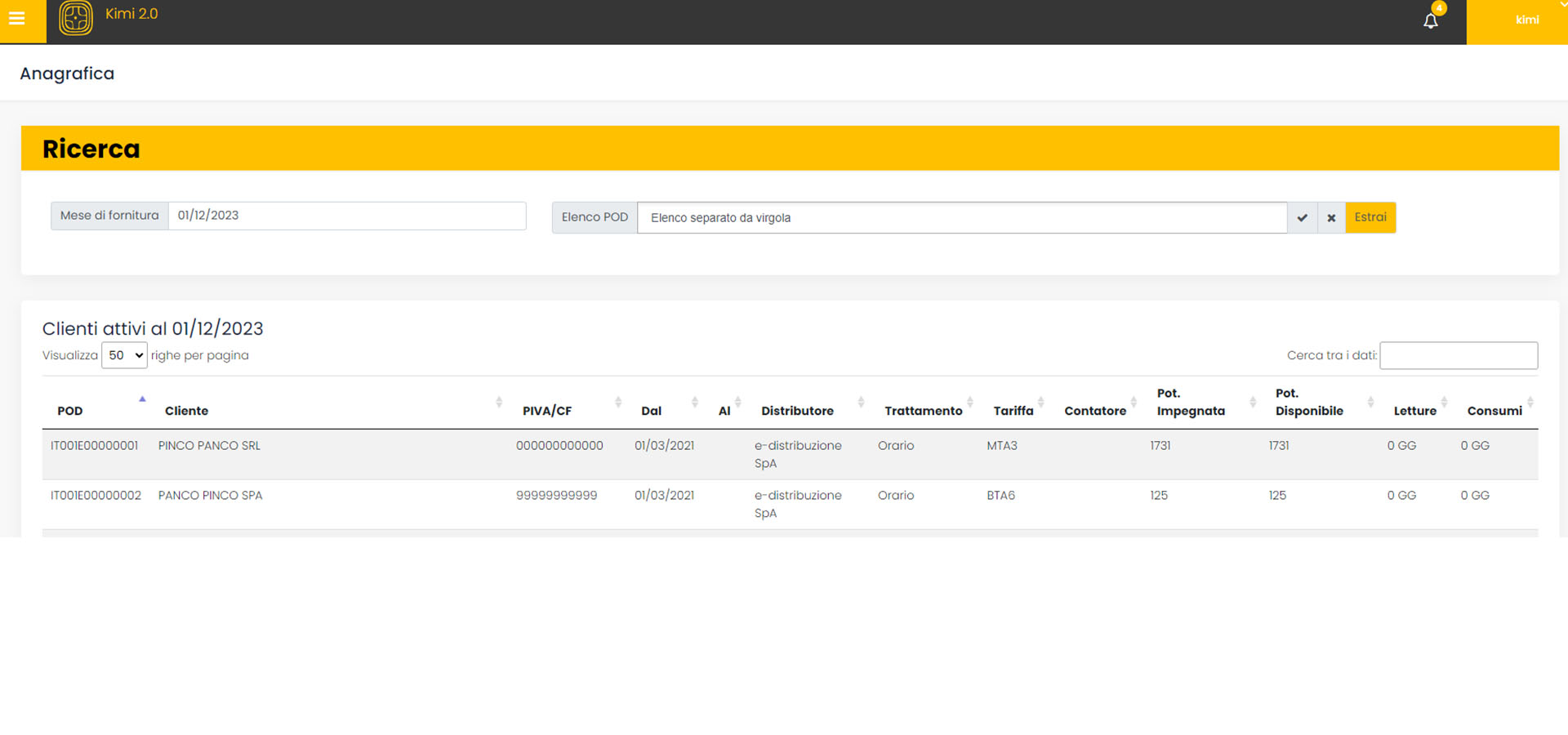
Task: Focus the Mese di fornitura date field
Action: [346, 216]
